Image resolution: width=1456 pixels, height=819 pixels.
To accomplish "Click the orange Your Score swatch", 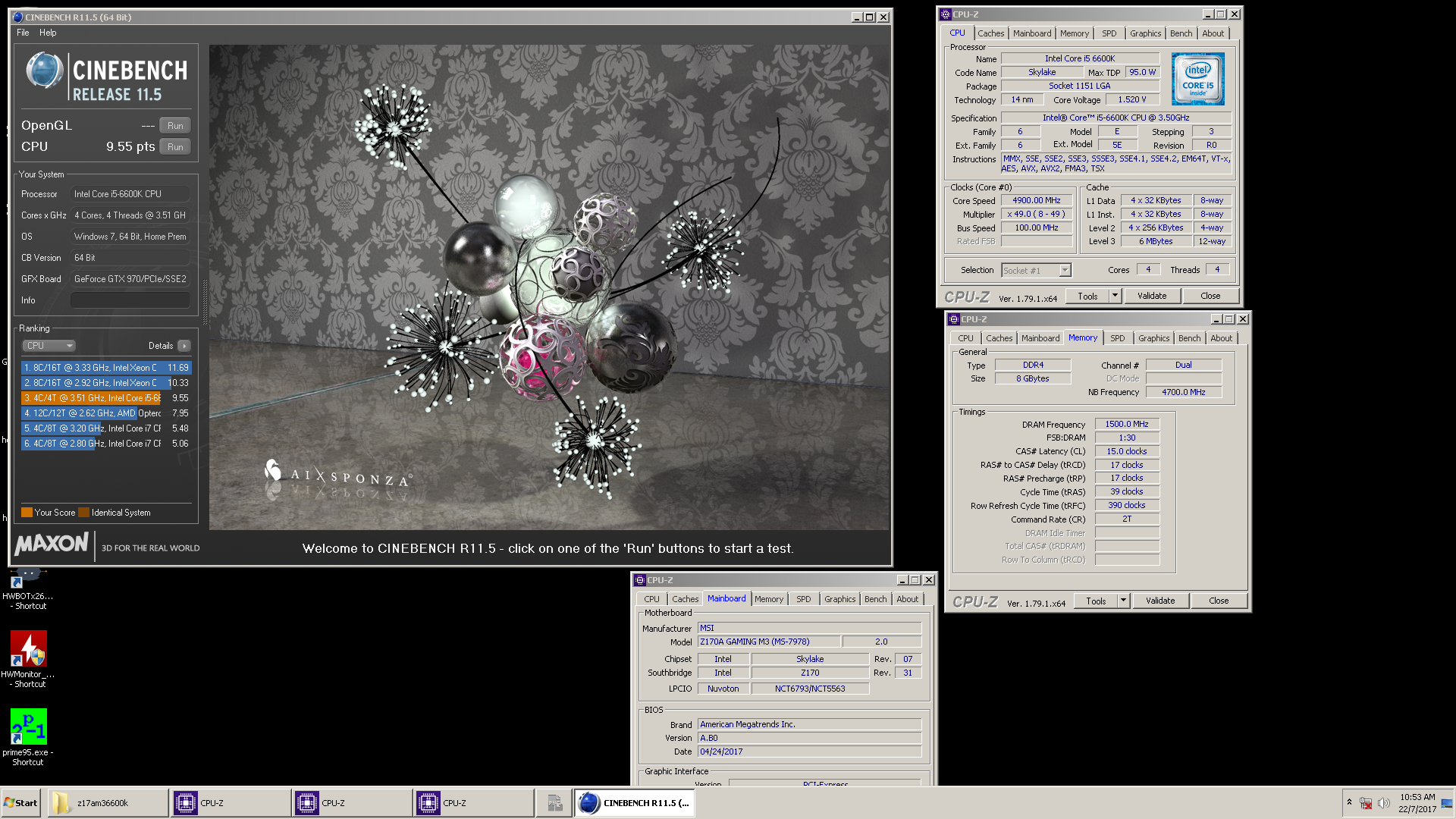I will point(27,513).
